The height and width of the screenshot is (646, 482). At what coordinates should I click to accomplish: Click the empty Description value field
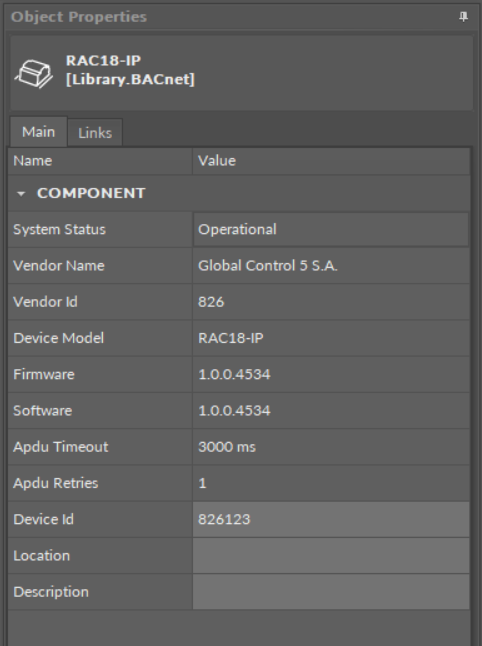click(x=331, y=592)
